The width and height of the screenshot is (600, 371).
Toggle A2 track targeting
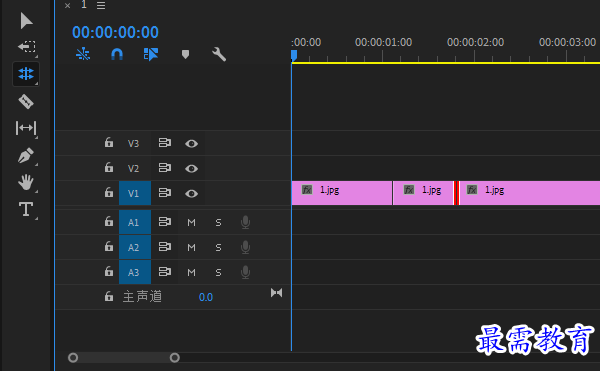click(x=135, y=247)
